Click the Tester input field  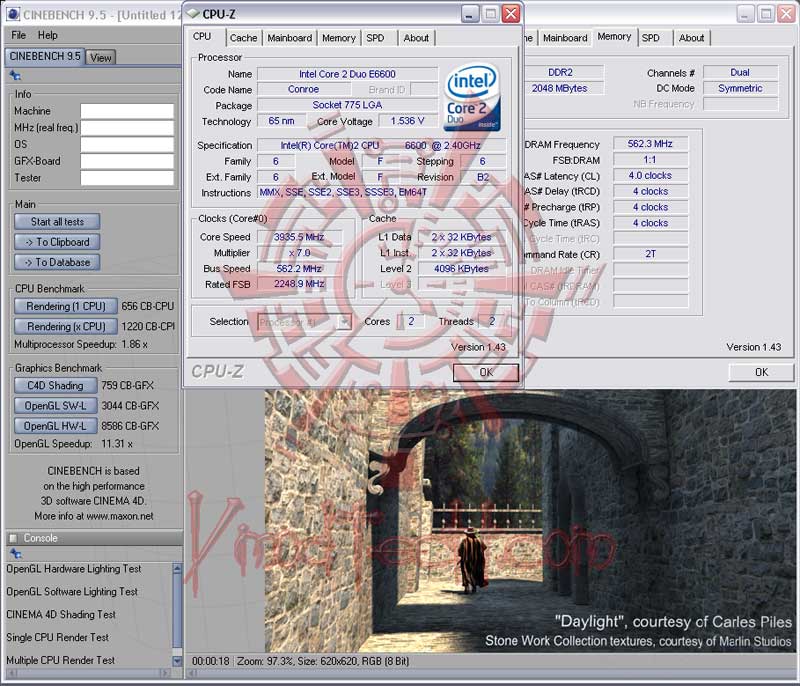click(127, 178)
